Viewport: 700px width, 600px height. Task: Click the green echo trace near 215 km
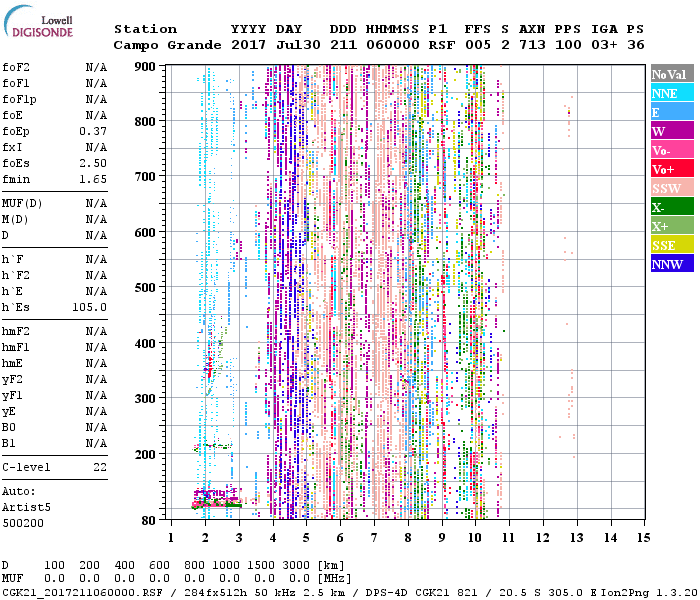pos(212,446)
